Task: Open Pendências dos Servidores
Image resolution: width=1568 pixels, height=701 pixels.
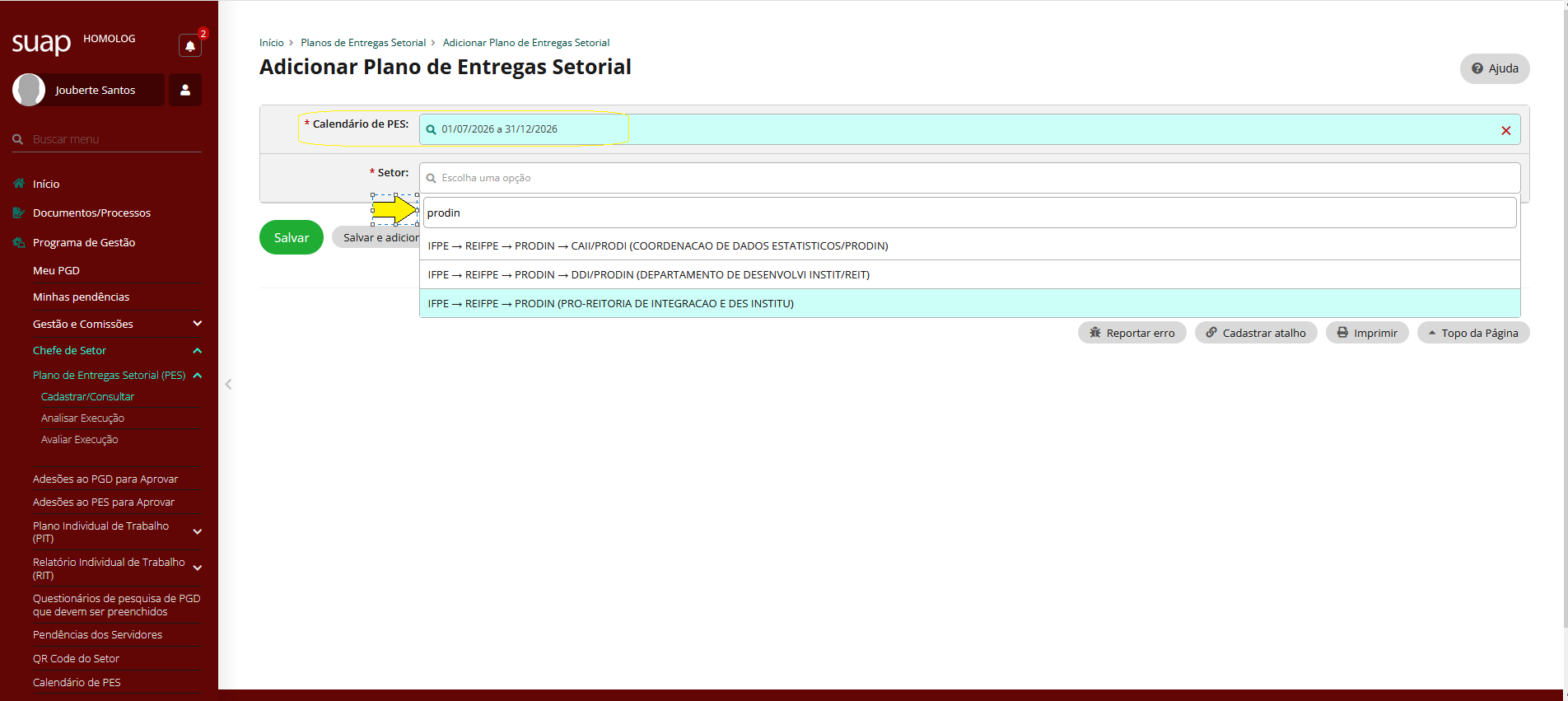Action: (97, 634)
